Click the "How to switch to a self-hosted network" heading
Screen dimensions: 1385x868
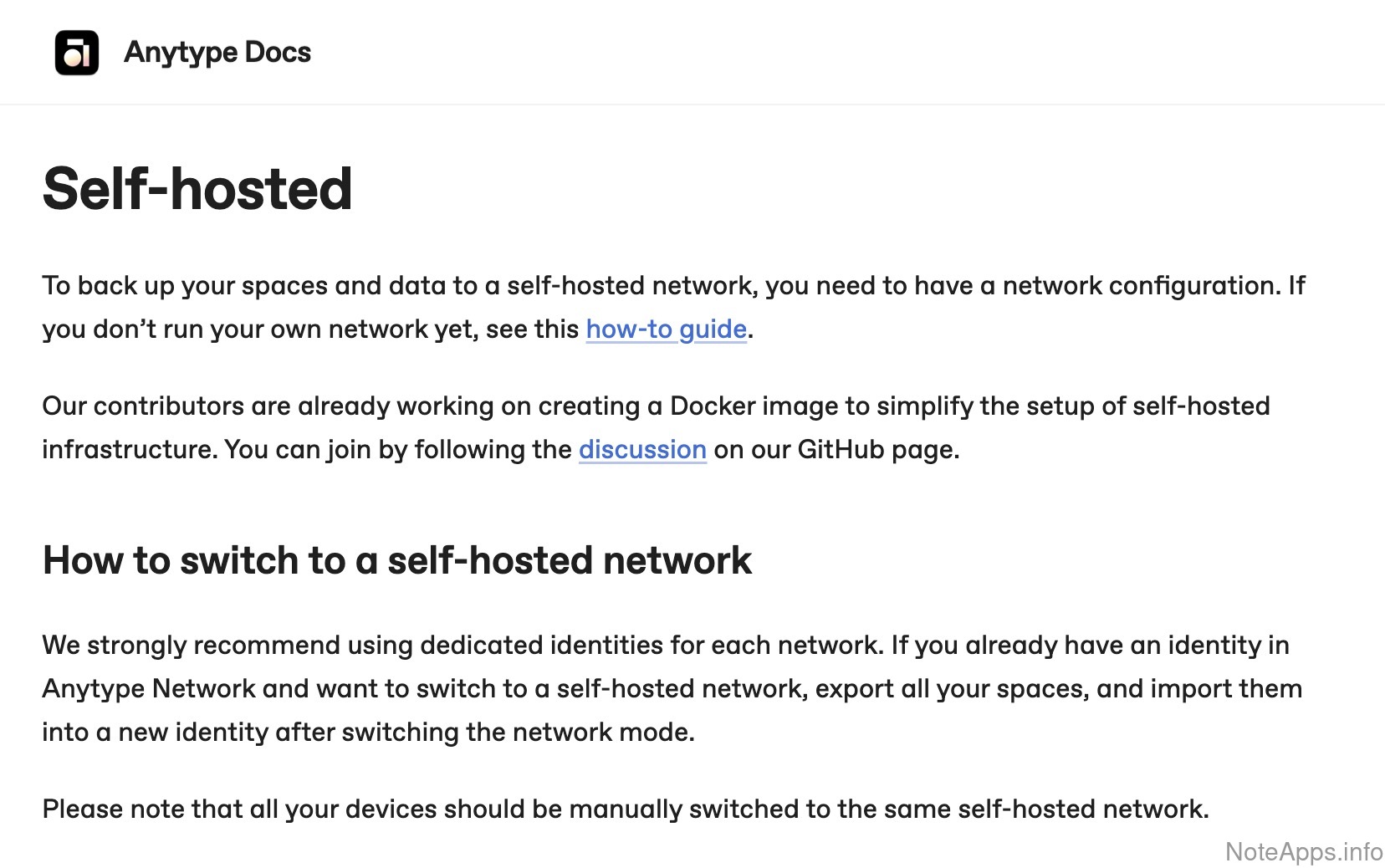tap(397, 560)
